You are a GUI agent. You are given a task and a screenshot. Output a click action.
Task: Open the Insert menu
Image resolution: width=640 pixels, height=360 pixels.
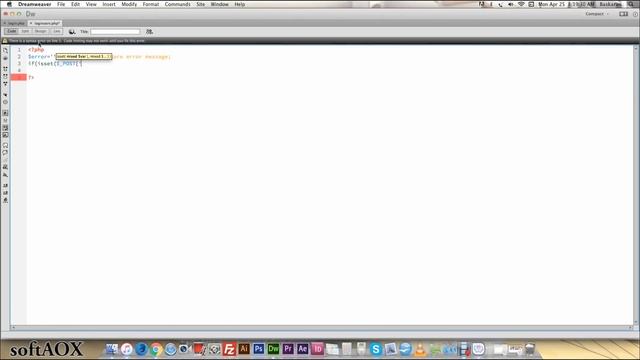point(109,4)
